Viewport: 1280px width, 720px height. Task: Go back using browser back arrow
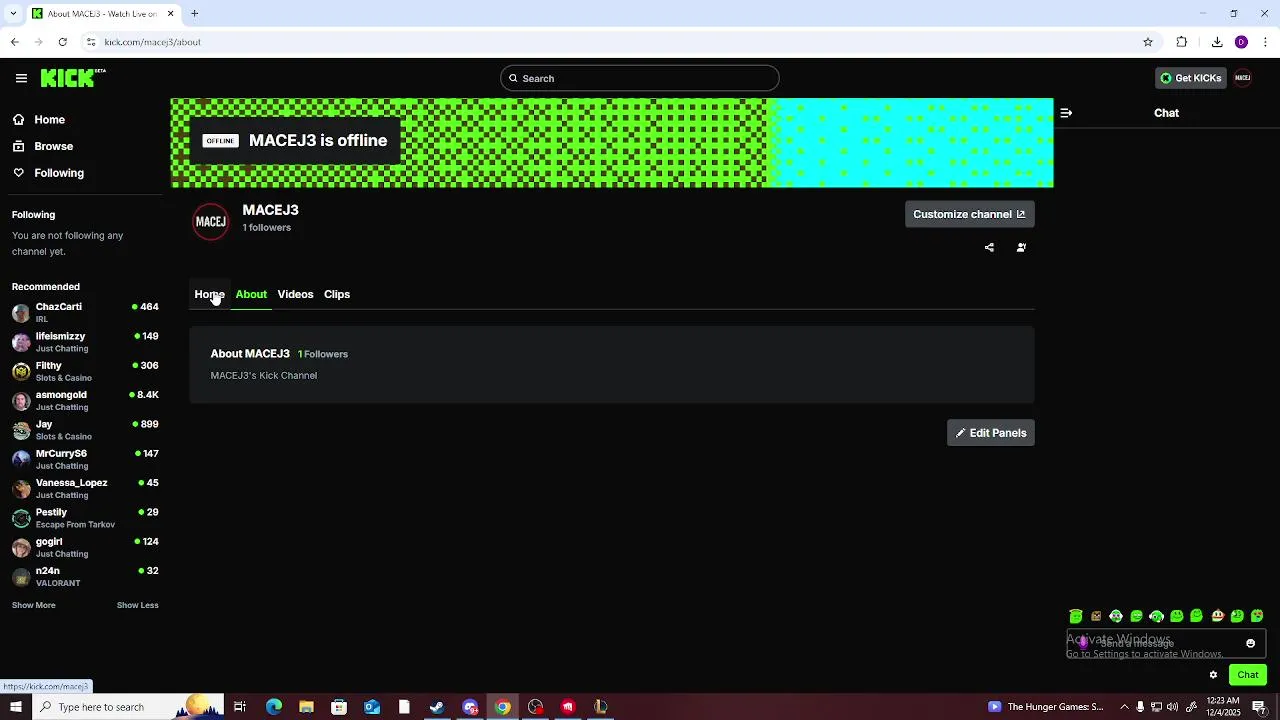(x=14, y=42)
